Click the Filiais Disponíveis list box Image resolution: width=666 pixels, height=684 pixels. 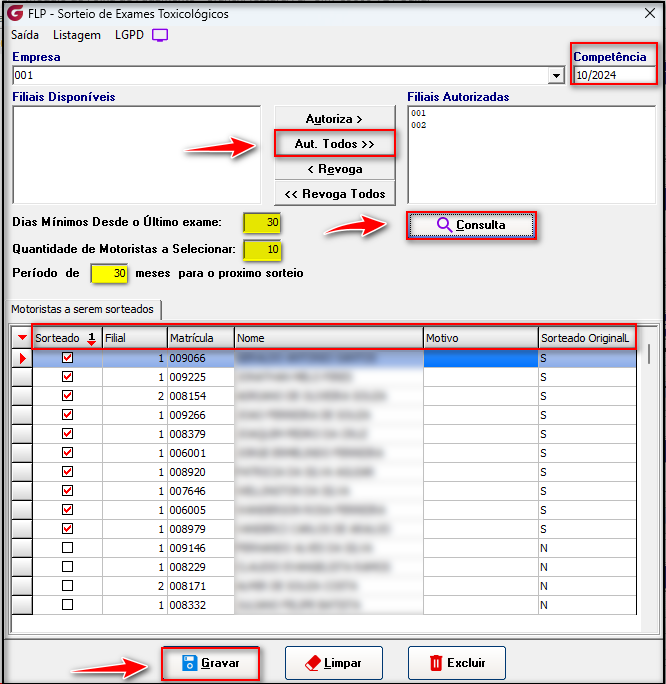click(137, 154)
